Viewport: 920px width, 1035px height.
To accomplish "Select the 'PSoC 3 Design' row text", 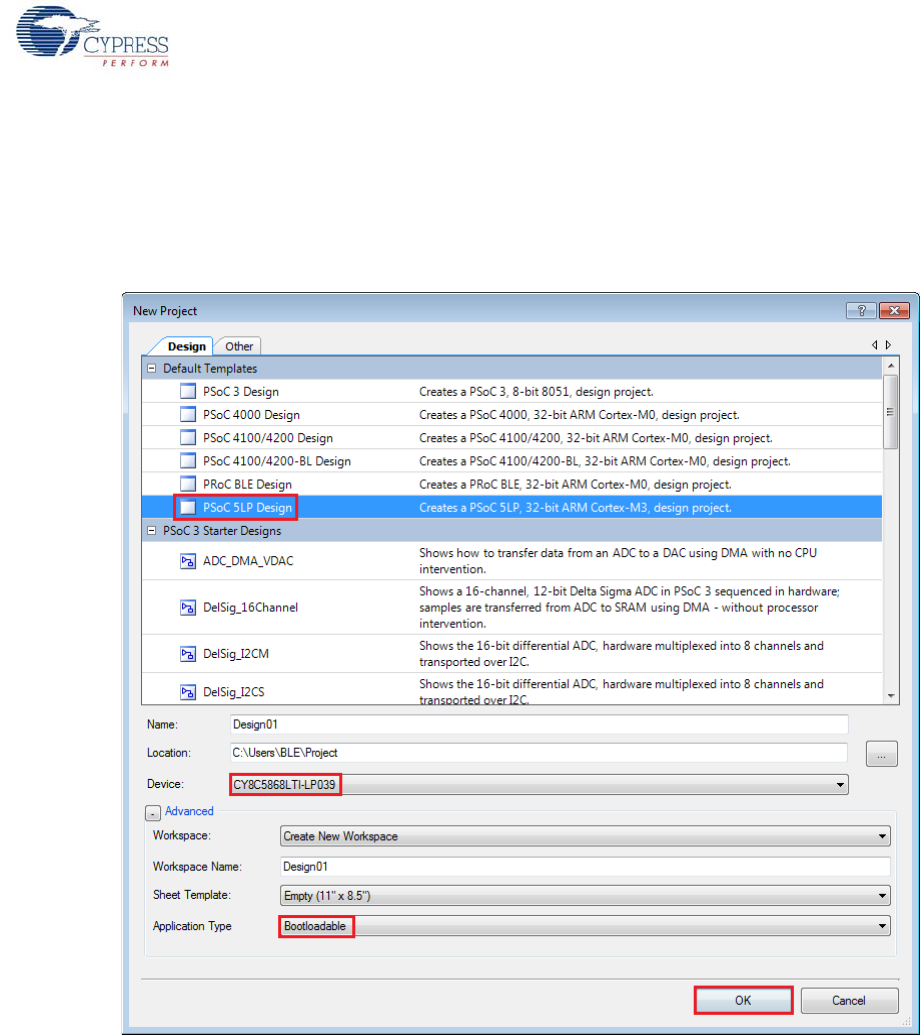I will 241,391.
